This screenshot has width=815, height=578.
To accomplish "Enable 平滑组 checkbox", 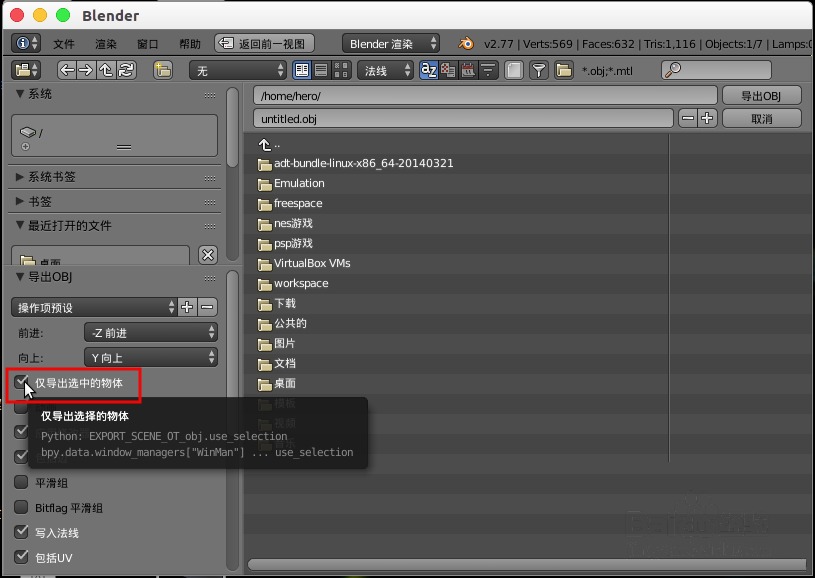I will [21, 482].
